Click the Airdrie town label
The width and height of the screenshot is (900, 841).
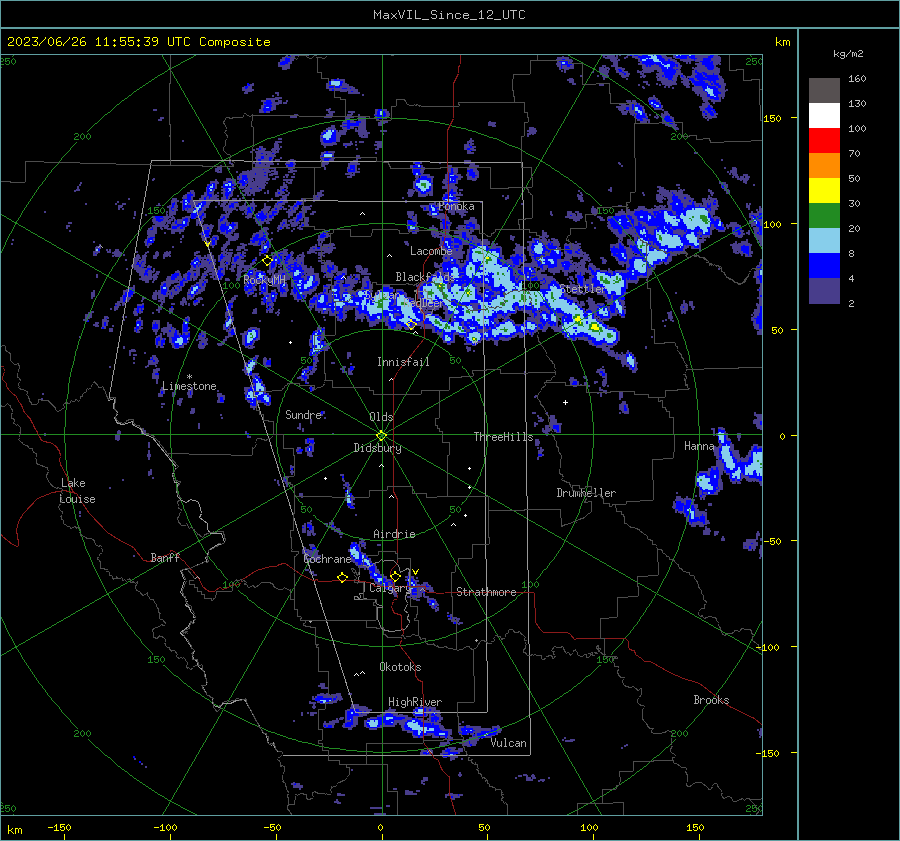click(x=394, y=534)
